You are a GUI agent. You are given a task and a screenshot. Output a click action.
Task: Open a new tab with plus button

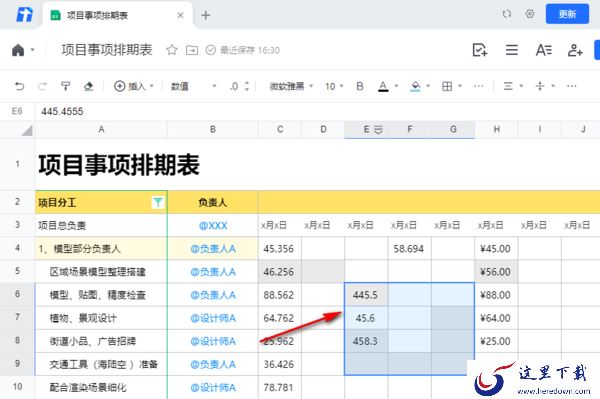click(205, 15)
